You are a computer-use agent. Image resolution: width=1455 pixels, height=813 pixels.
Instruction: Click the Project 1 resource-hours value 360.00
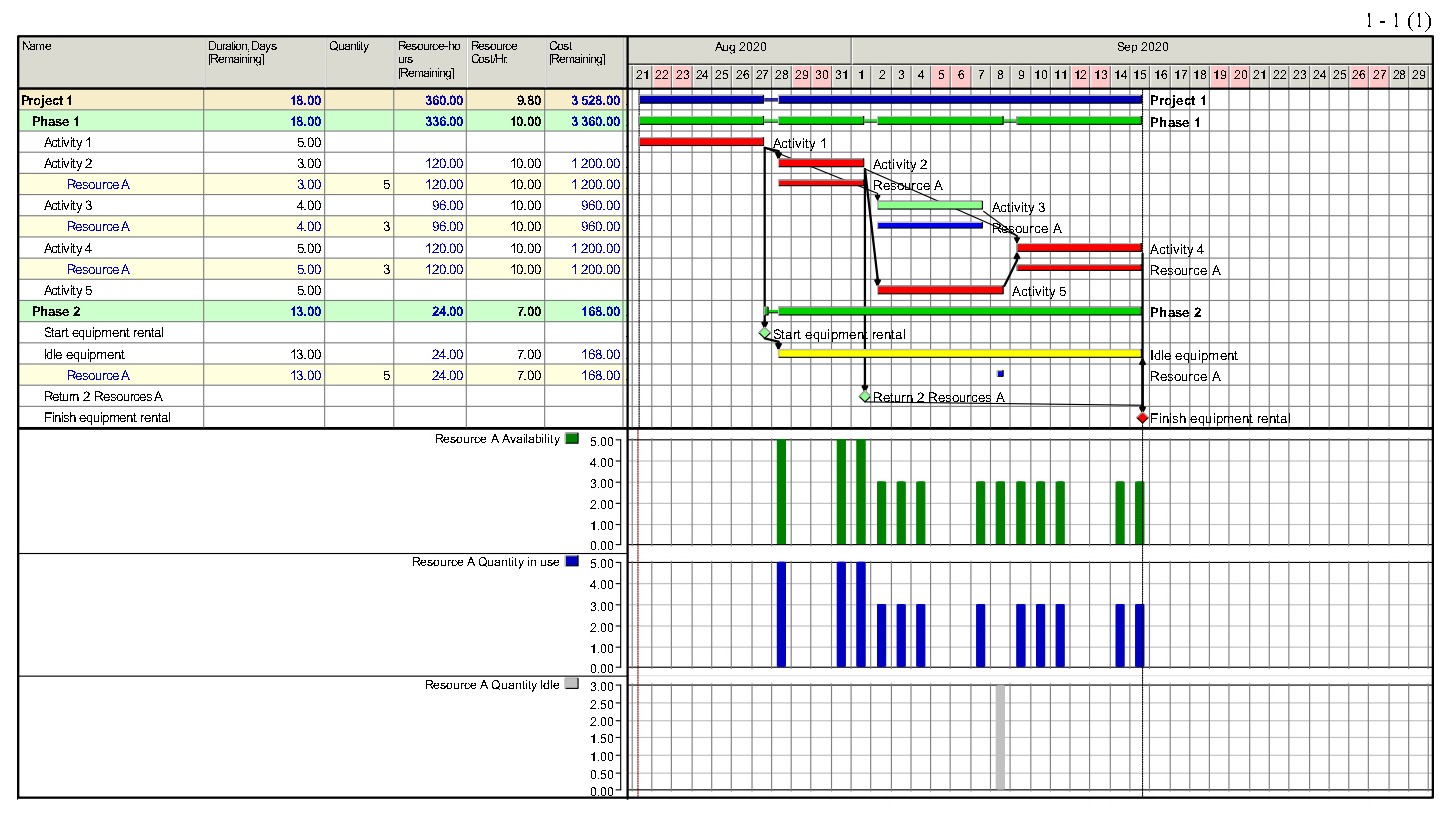(x=443, y=100)
